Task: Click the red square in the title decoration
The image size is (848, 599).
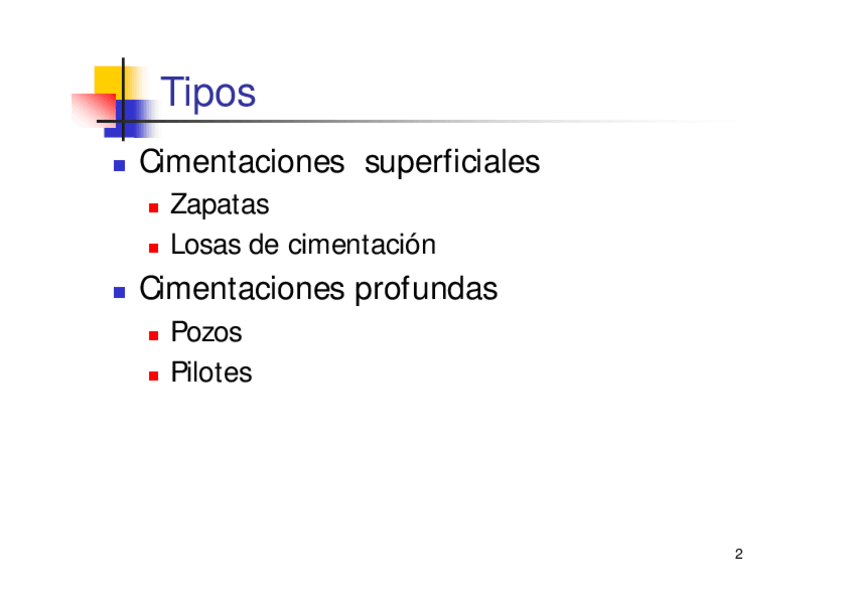Action: [x=88, y=108]
